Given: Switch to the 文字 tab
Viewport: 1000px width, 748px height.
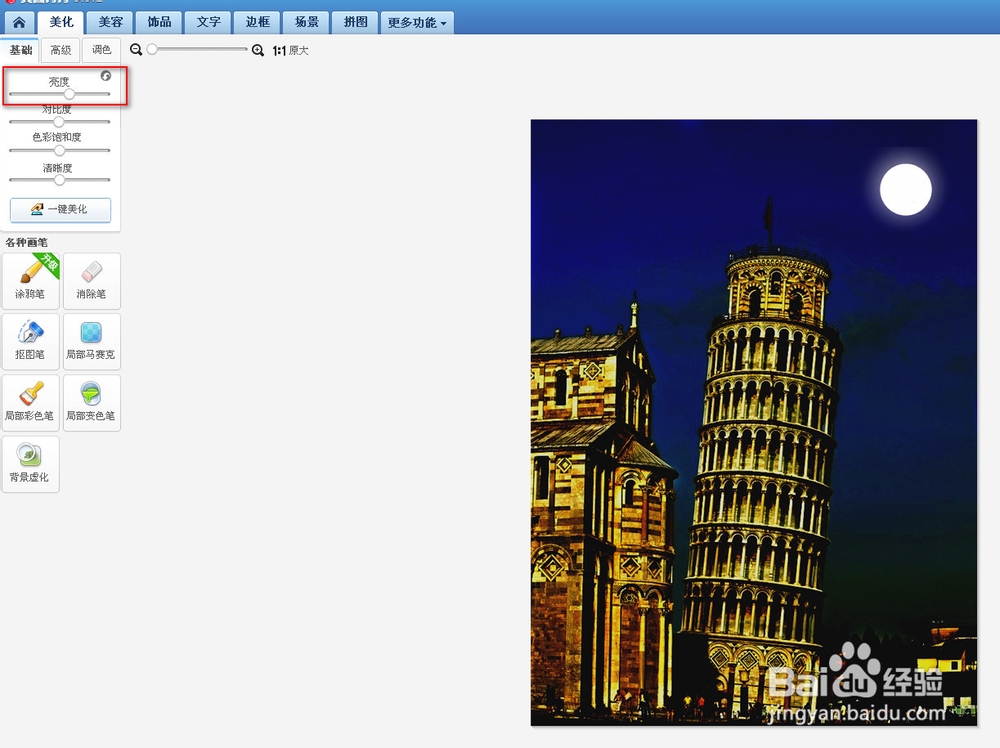Looking at the screenshot, I should point(208,23).
